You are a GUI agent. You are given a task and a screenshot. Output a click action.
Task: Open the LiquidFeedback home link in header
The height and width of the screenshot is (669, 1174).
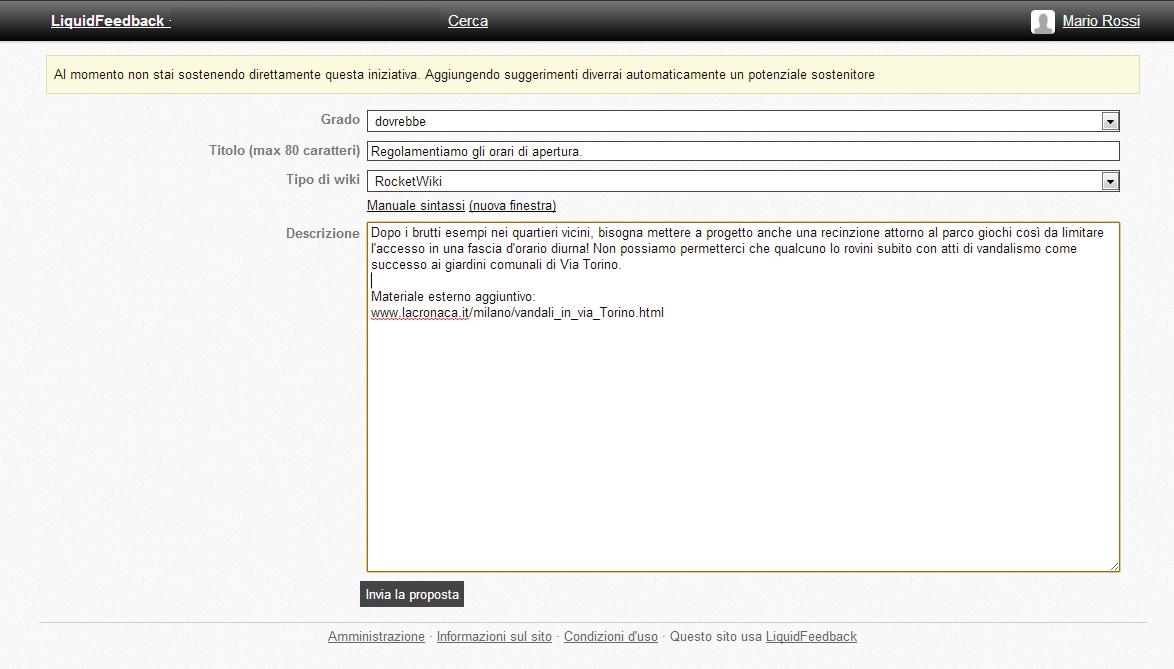tap(108, 21)
